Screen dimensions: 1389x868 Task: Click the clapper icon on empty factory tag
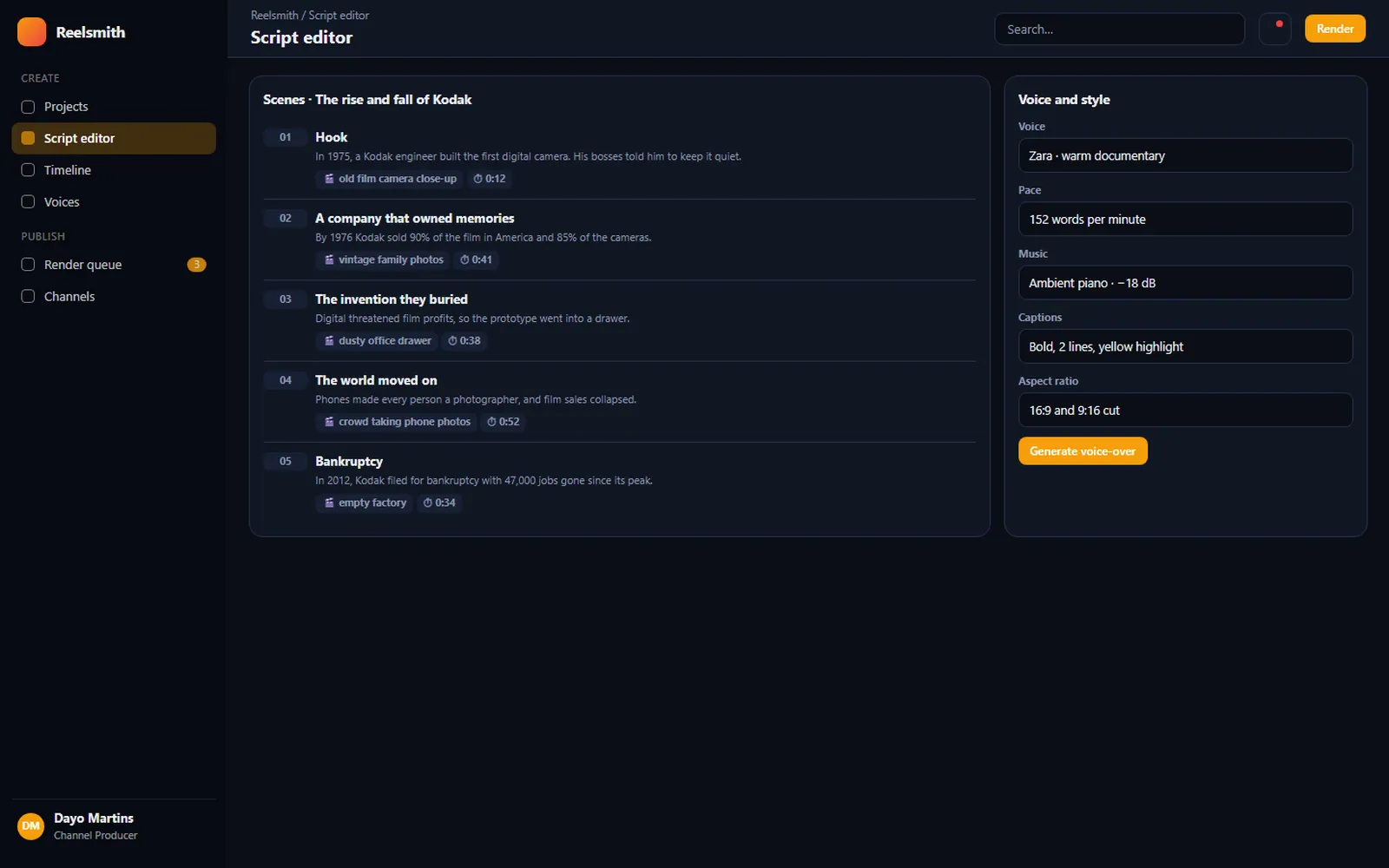tap(329, 503)
